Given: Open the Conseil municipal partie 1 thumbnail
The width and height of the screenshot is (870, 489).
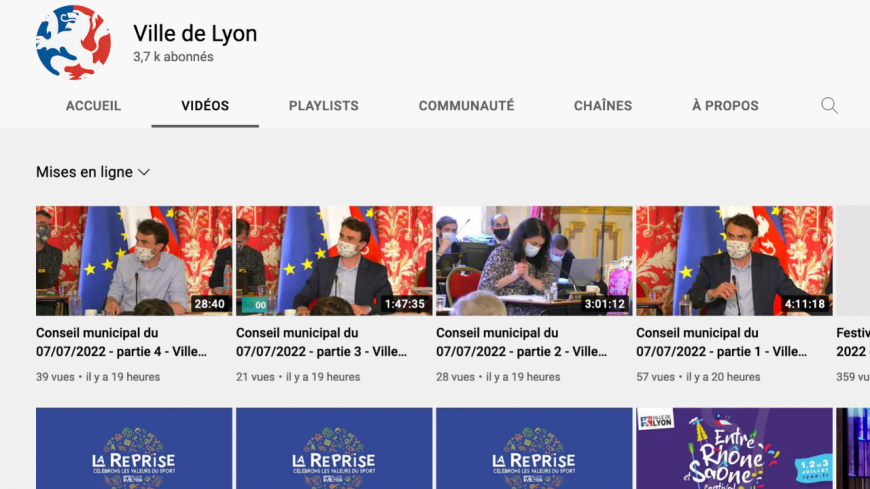Looking at the screenshot, I should [734, 260].
